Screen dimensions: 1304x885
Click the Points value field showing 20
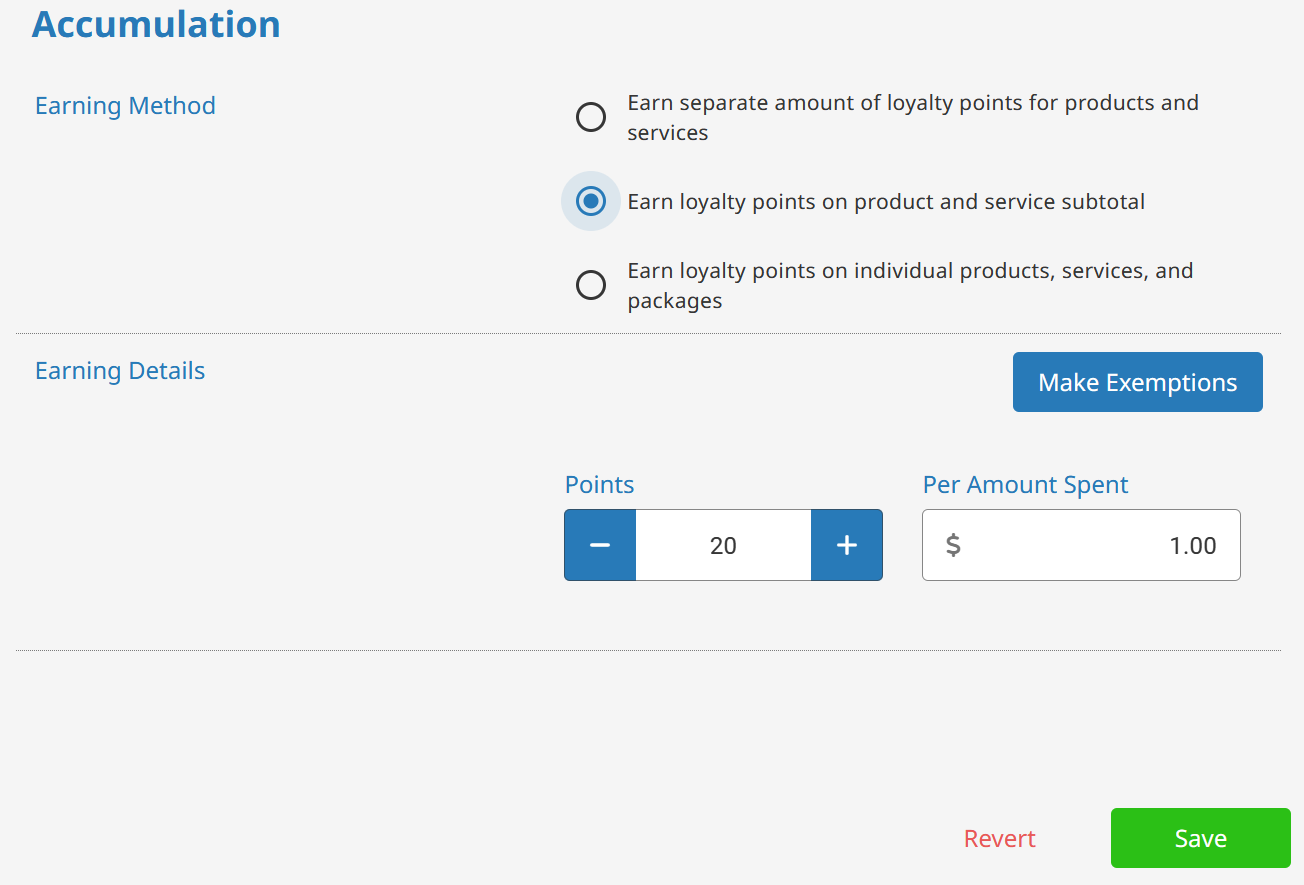tap(723, 545)
